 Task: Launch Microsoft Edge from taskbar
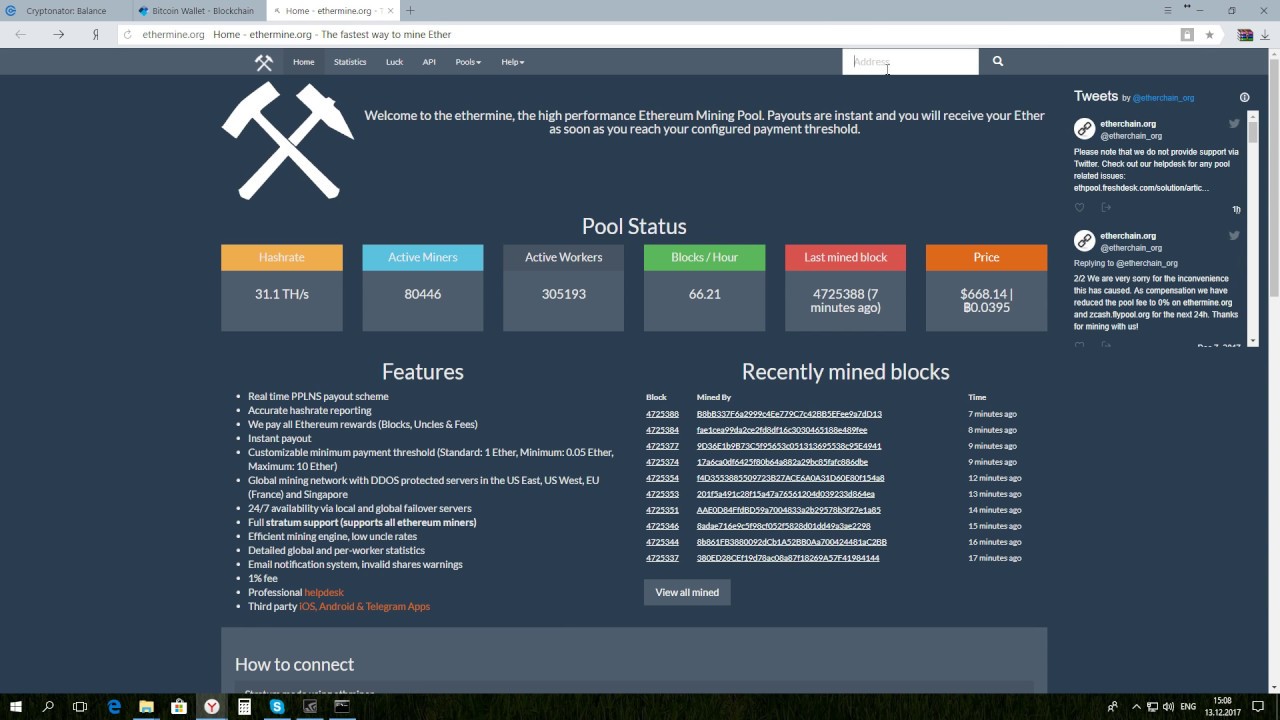(x=114, y=706)
